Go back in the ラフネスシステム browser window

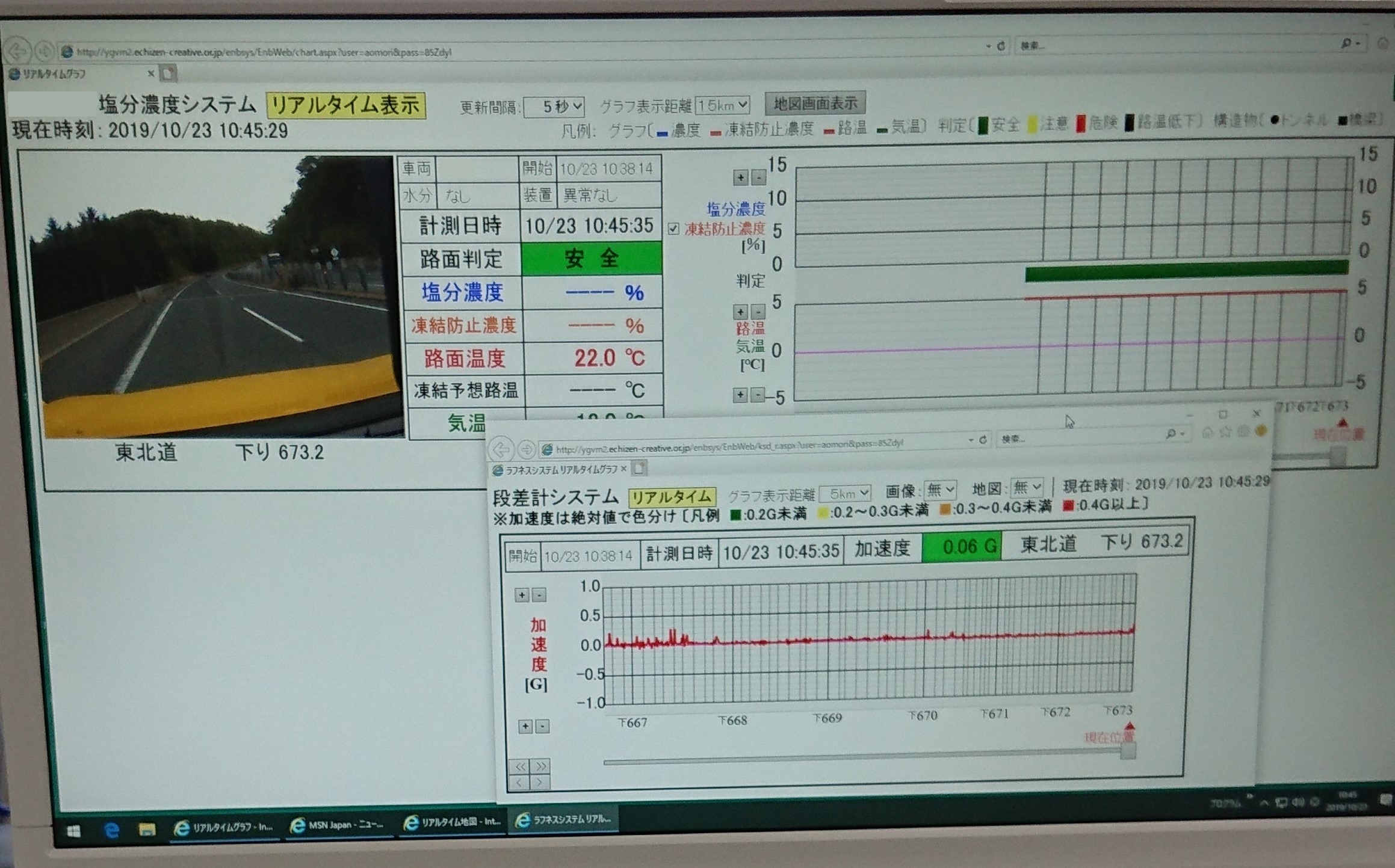pyautogui.click(x=501, y=449)
